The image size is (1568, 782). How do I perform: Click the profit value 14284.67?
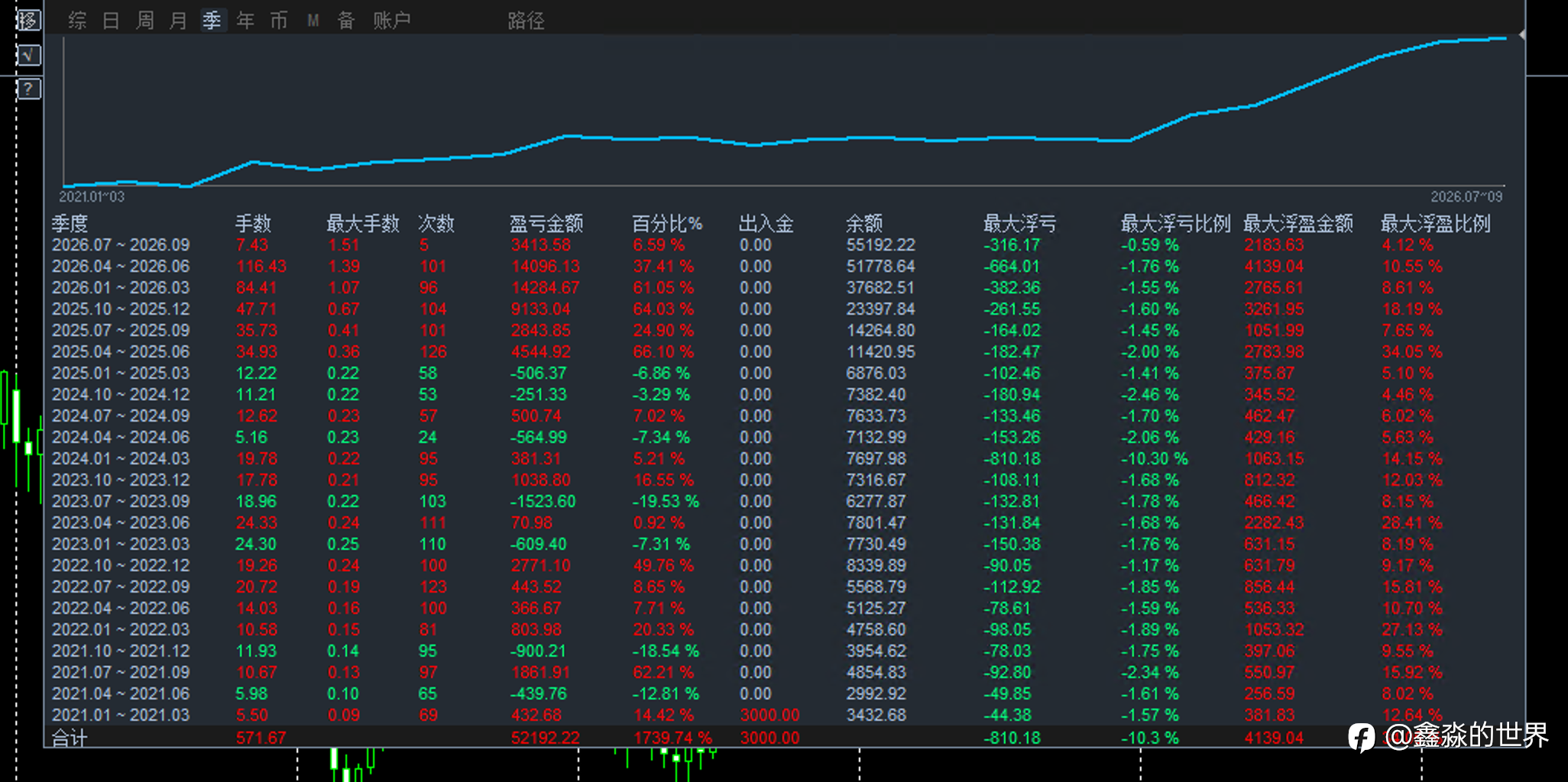point(546,288)
